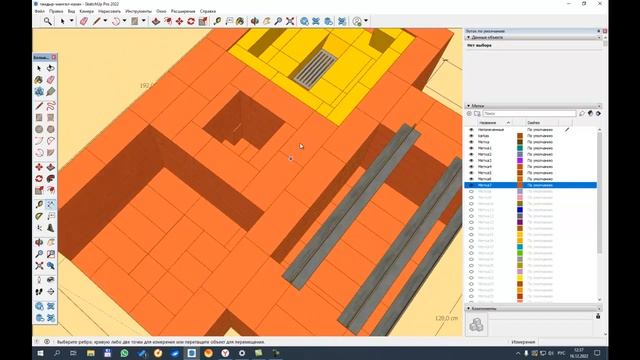Hide the Метка1 tag via eye icon
640x360 pixels.
[471, 148]
